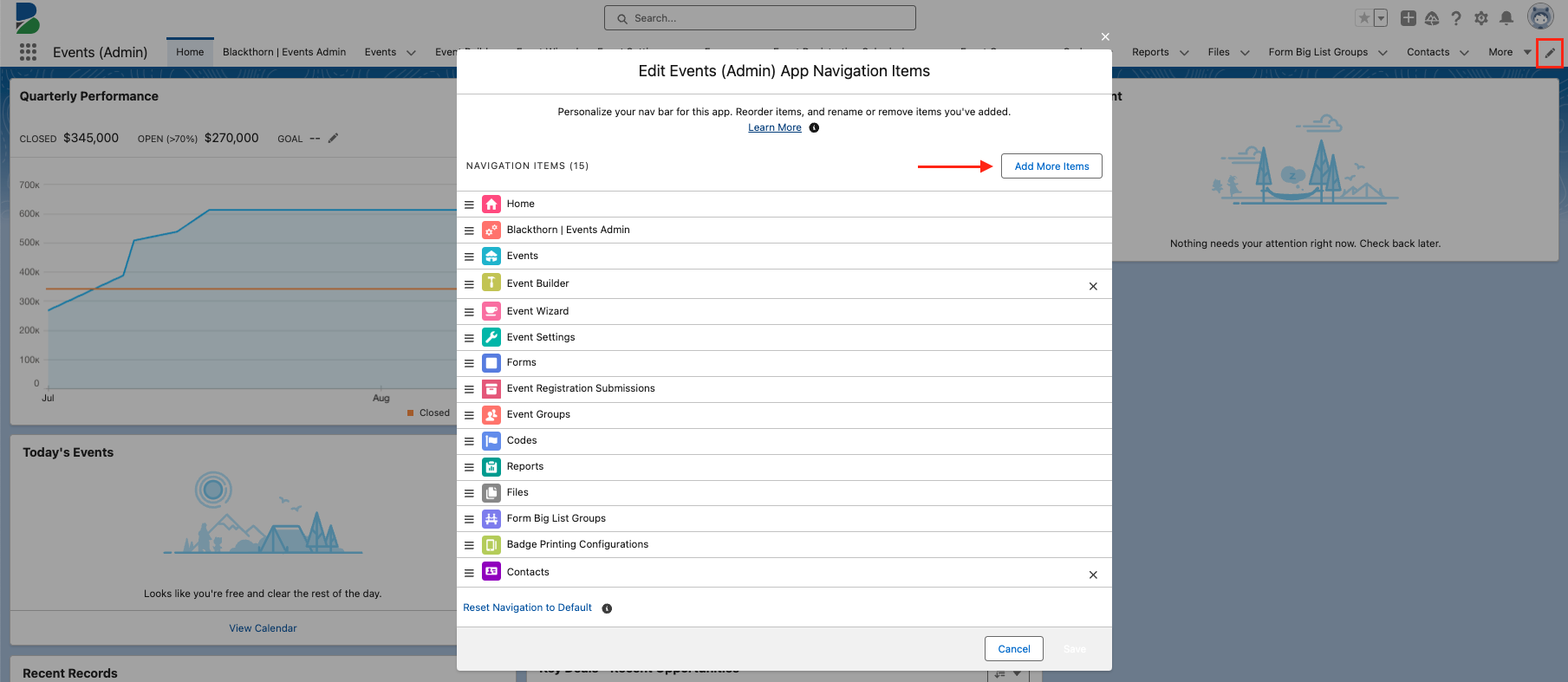This screenshot has height=682, width=1568.
Task: Click the Forms item icon
Action: [491, 363]
